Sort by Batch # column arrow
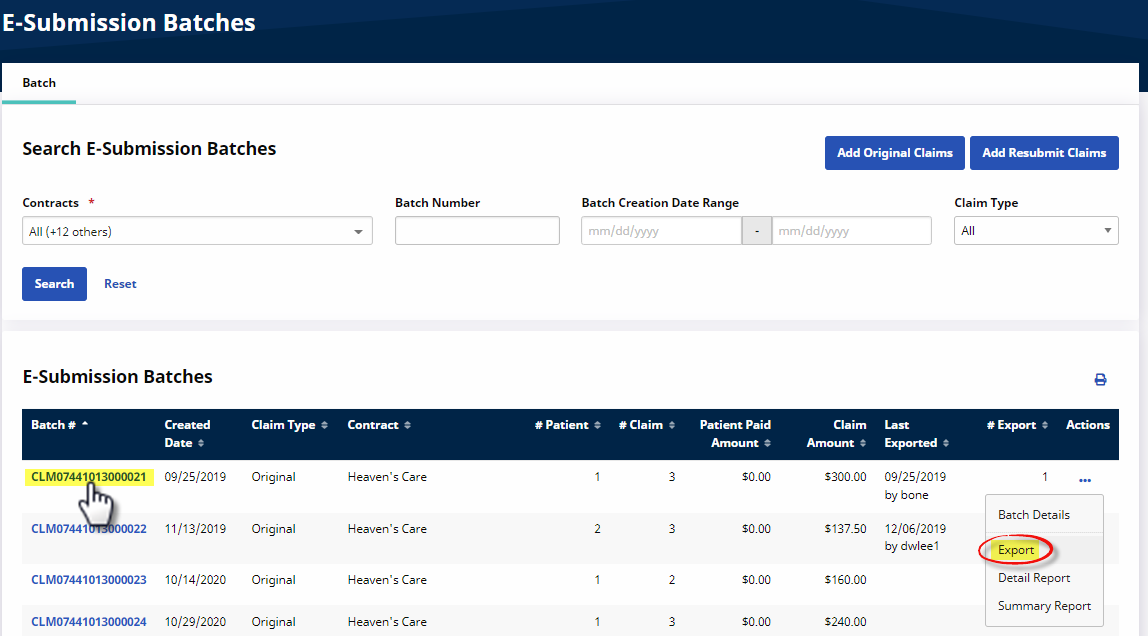Image resolution: width=1148 pixels, height=636 pixels. (x=85, y=425)
